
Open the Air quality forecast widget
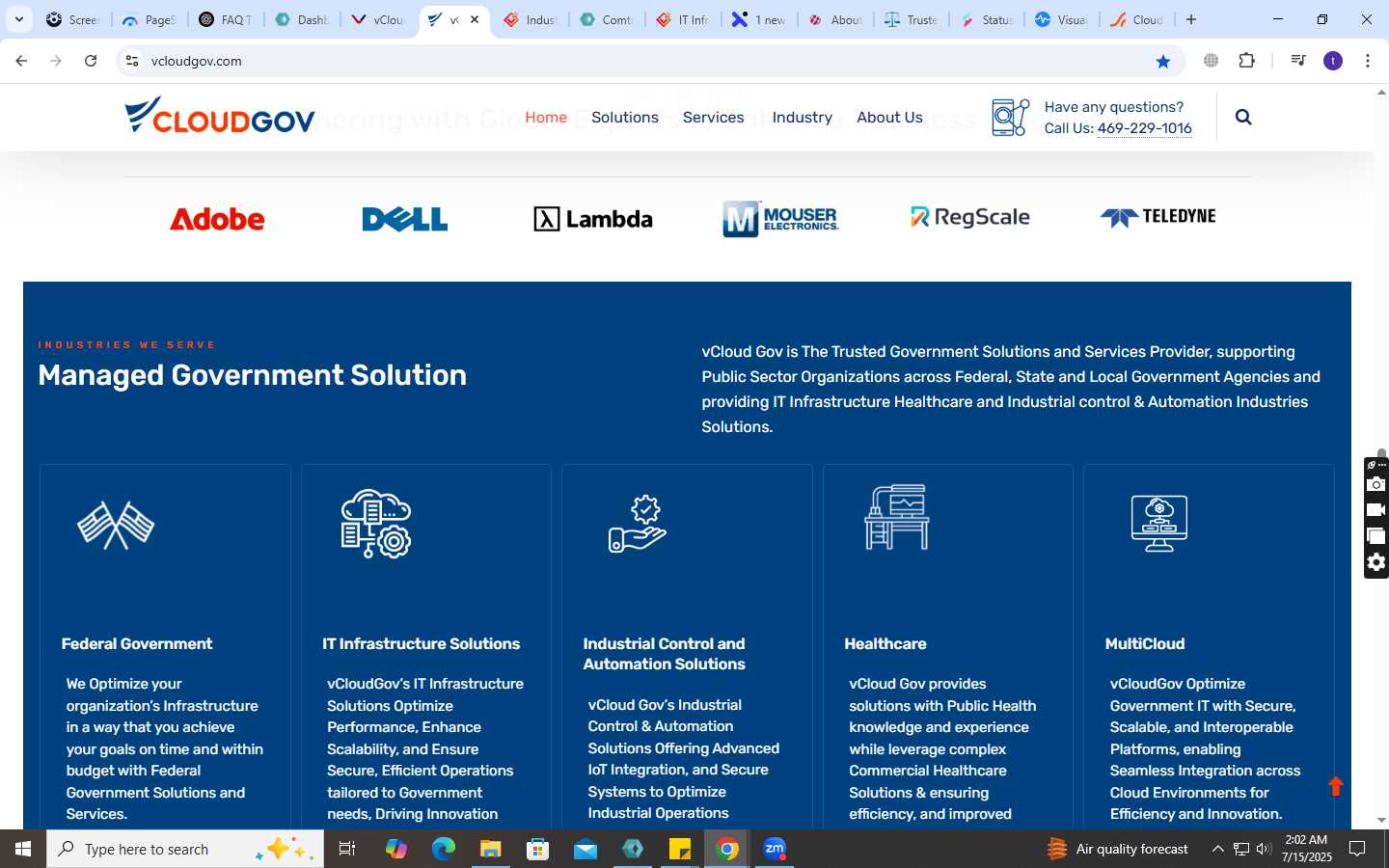click(x=1118, y=849)
